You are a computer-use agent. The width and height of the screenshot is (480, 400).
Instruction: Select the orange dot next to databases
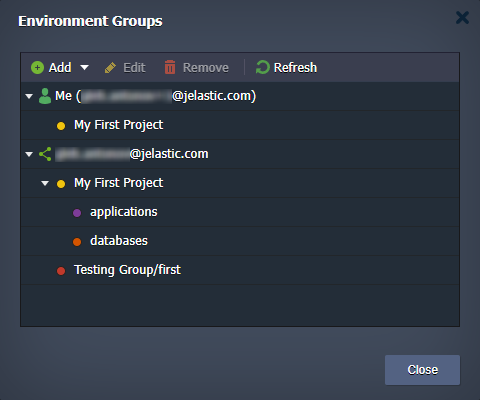click(x=77, y=242)
